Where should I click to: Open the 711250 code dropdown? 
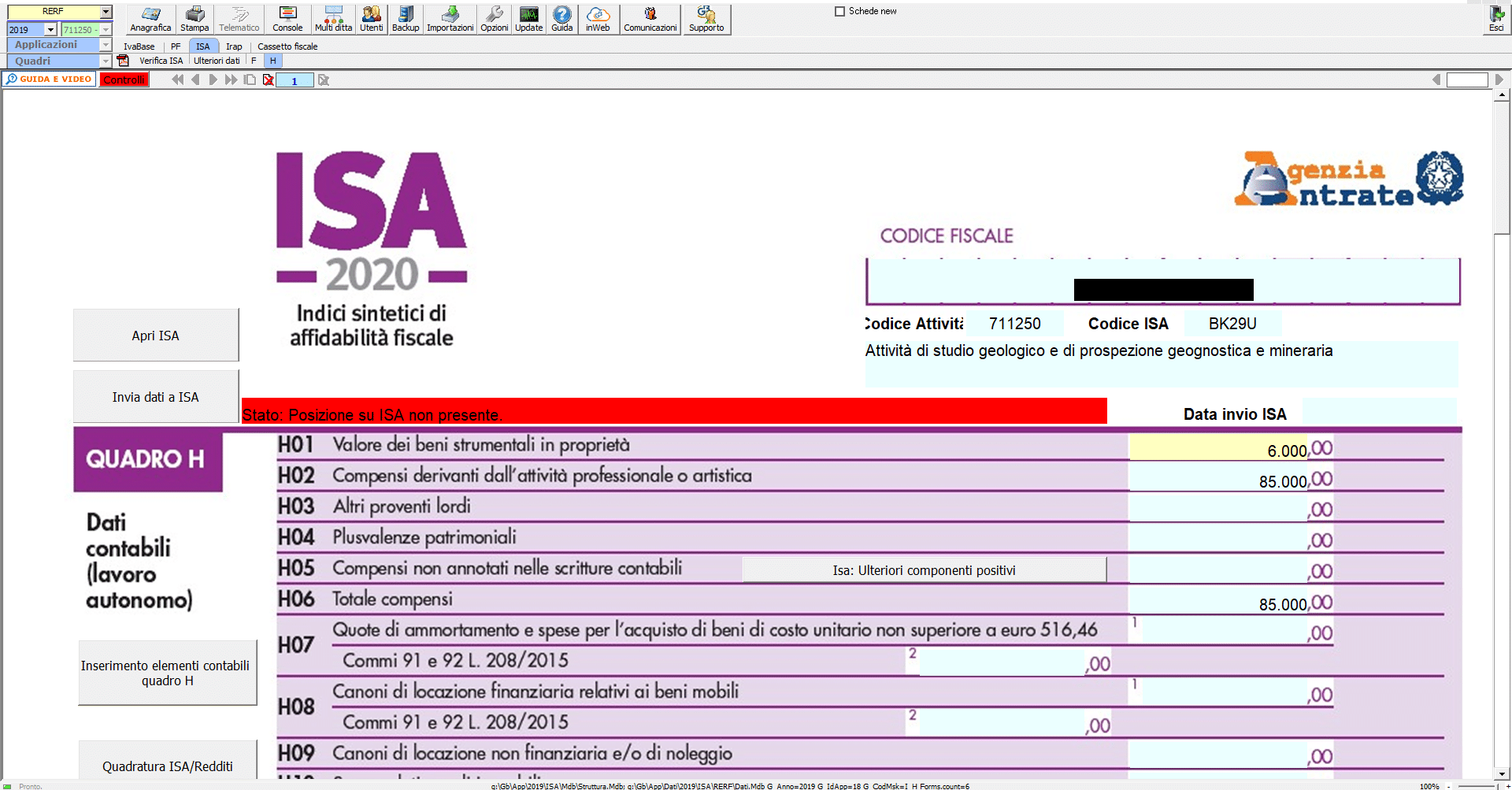coord(106,29)
